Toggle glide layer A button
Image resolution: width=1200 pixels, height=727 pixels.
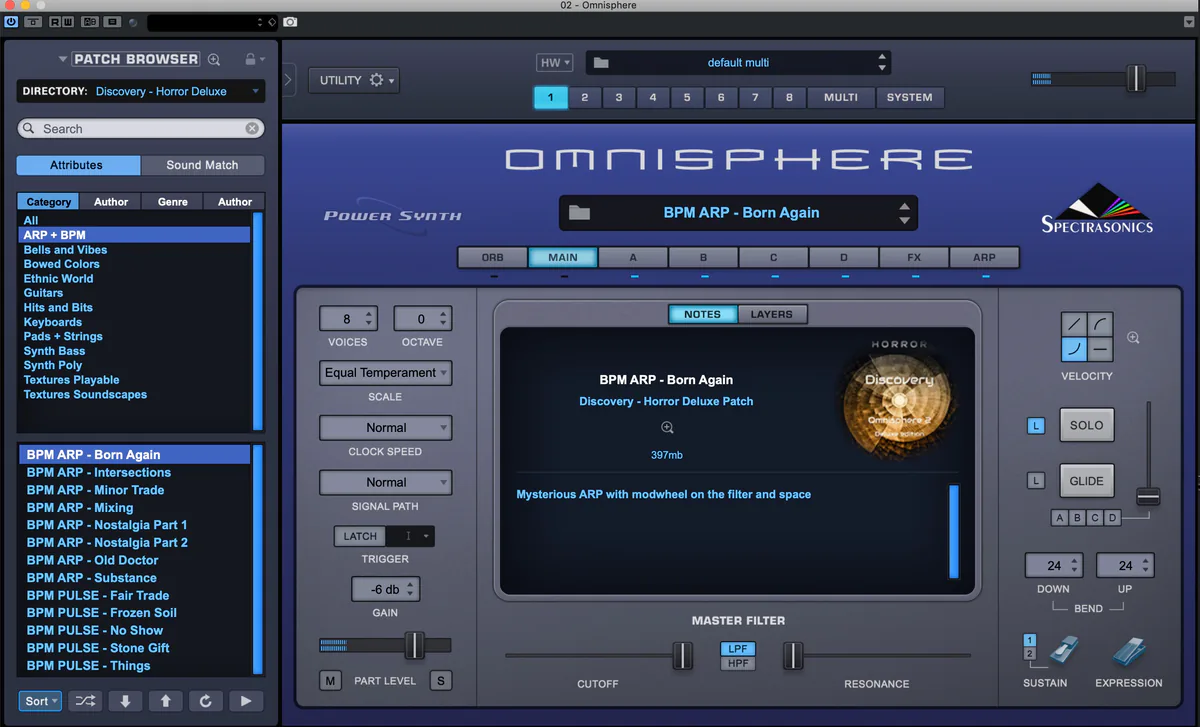click(1059, 518)
